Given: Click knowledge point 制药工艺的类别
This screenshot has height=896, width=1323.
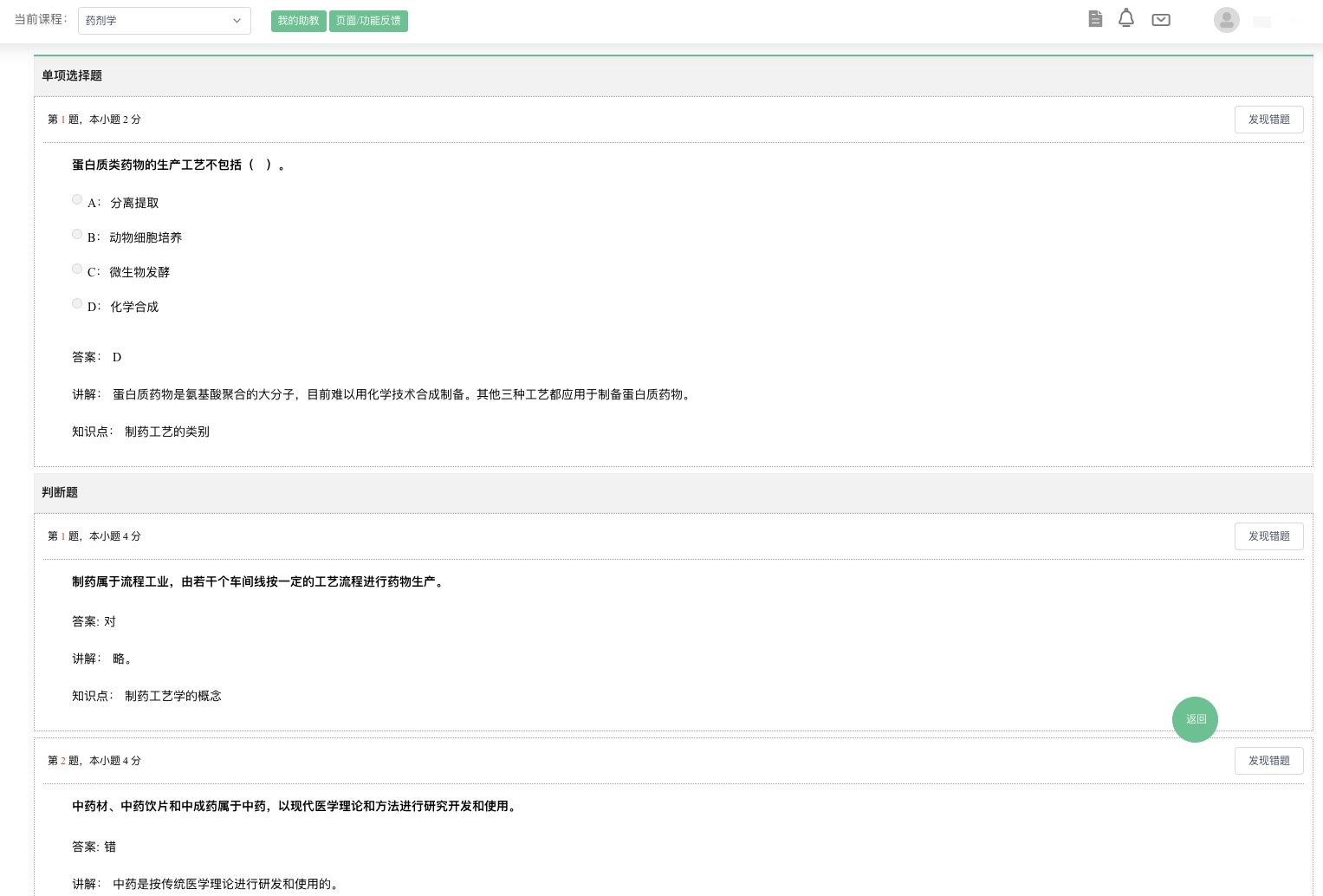Looking at the screenshot, I should [167, 432].
